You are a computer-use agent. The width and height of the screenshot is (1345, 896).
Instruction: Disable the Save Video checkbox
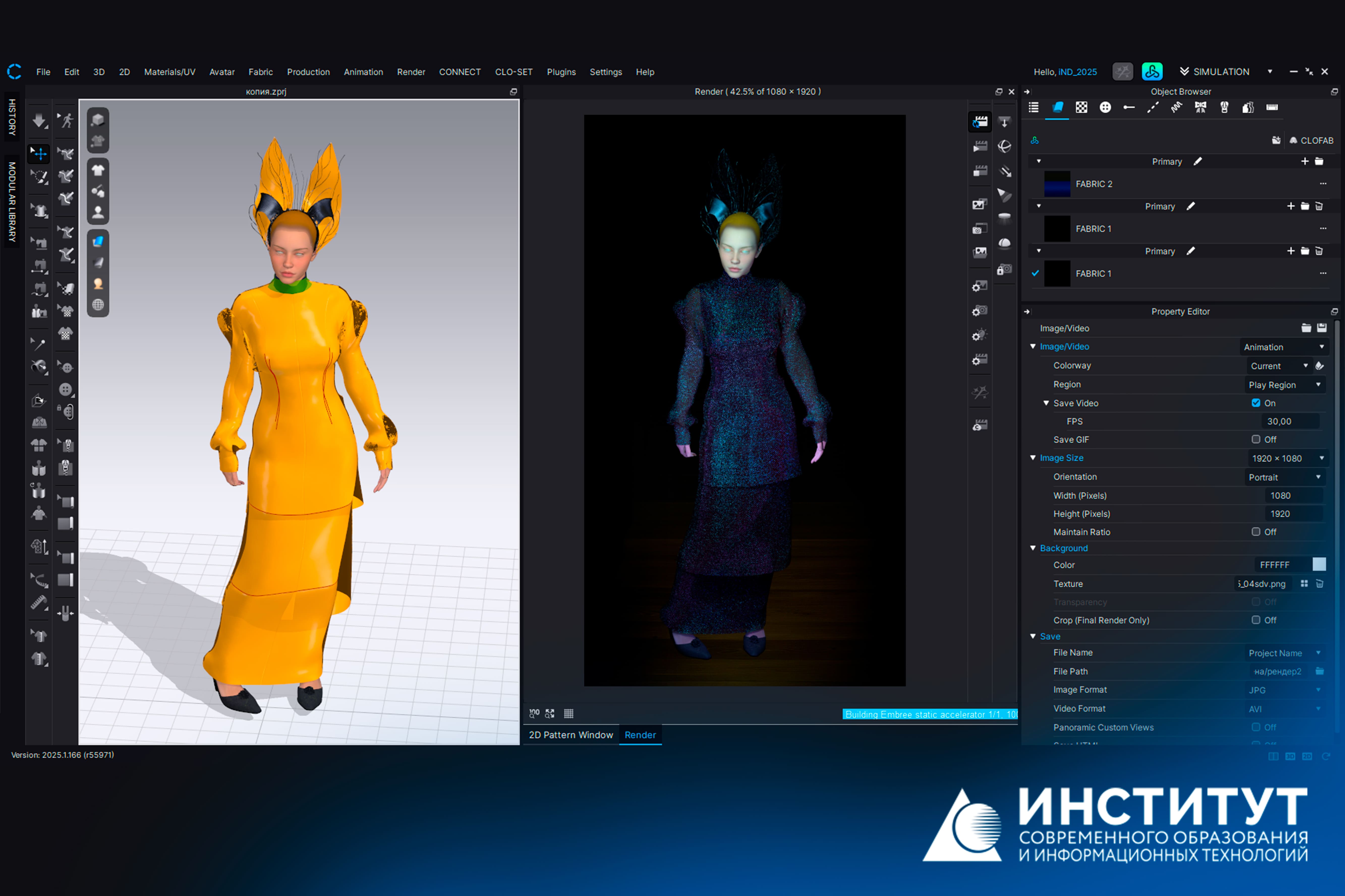(1256, 403)
